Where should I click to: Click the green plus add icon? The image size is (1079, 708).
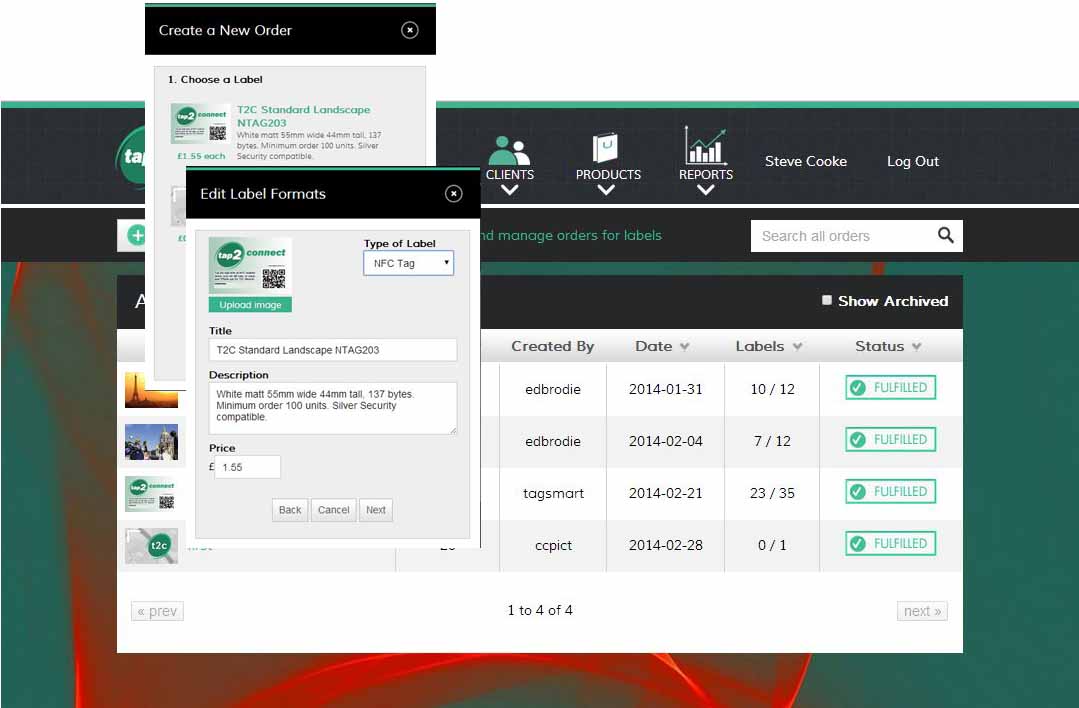[137, 236]
